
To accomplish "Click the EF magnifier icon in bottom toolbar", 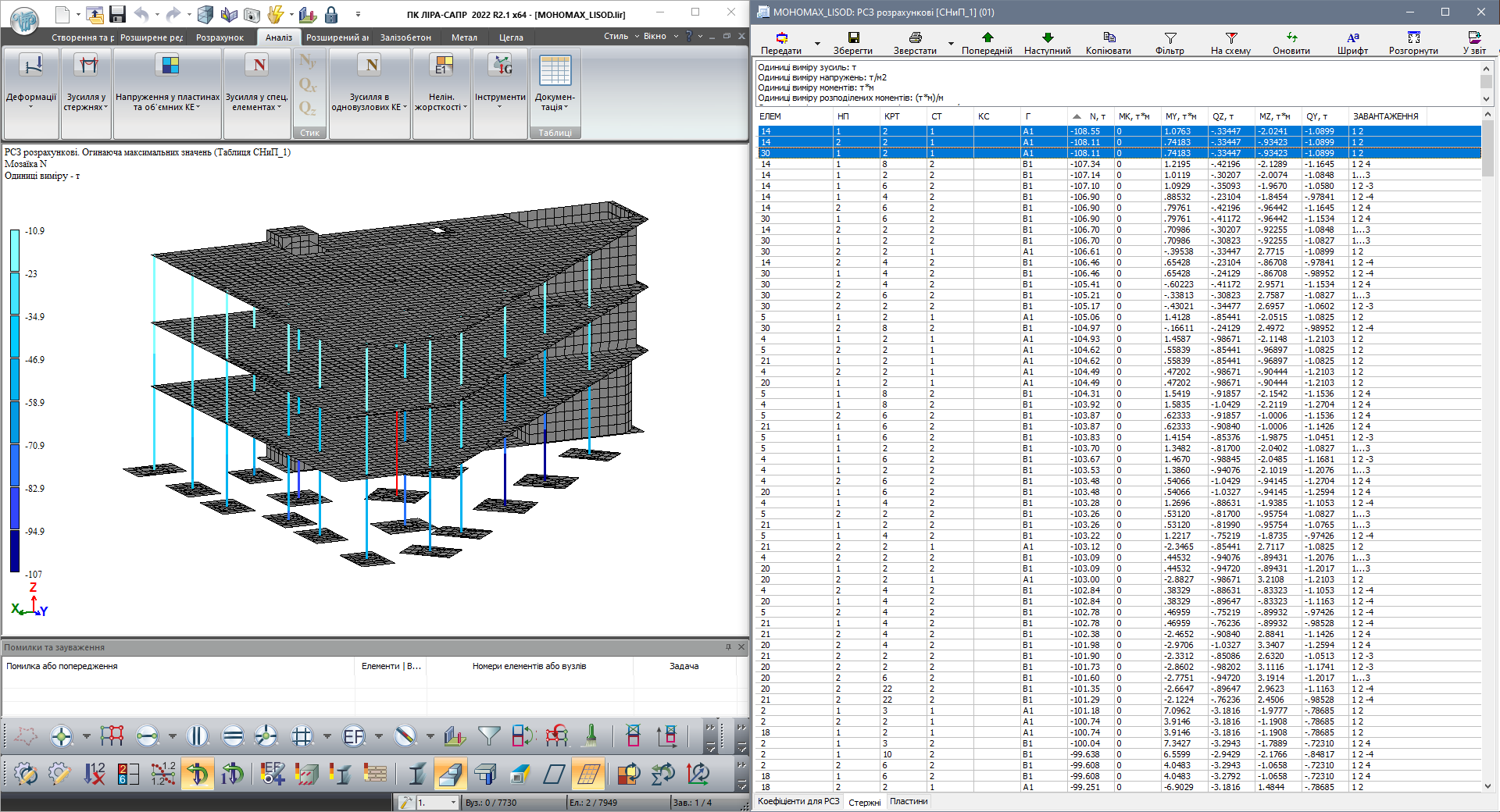I will (x=354, y=735).
